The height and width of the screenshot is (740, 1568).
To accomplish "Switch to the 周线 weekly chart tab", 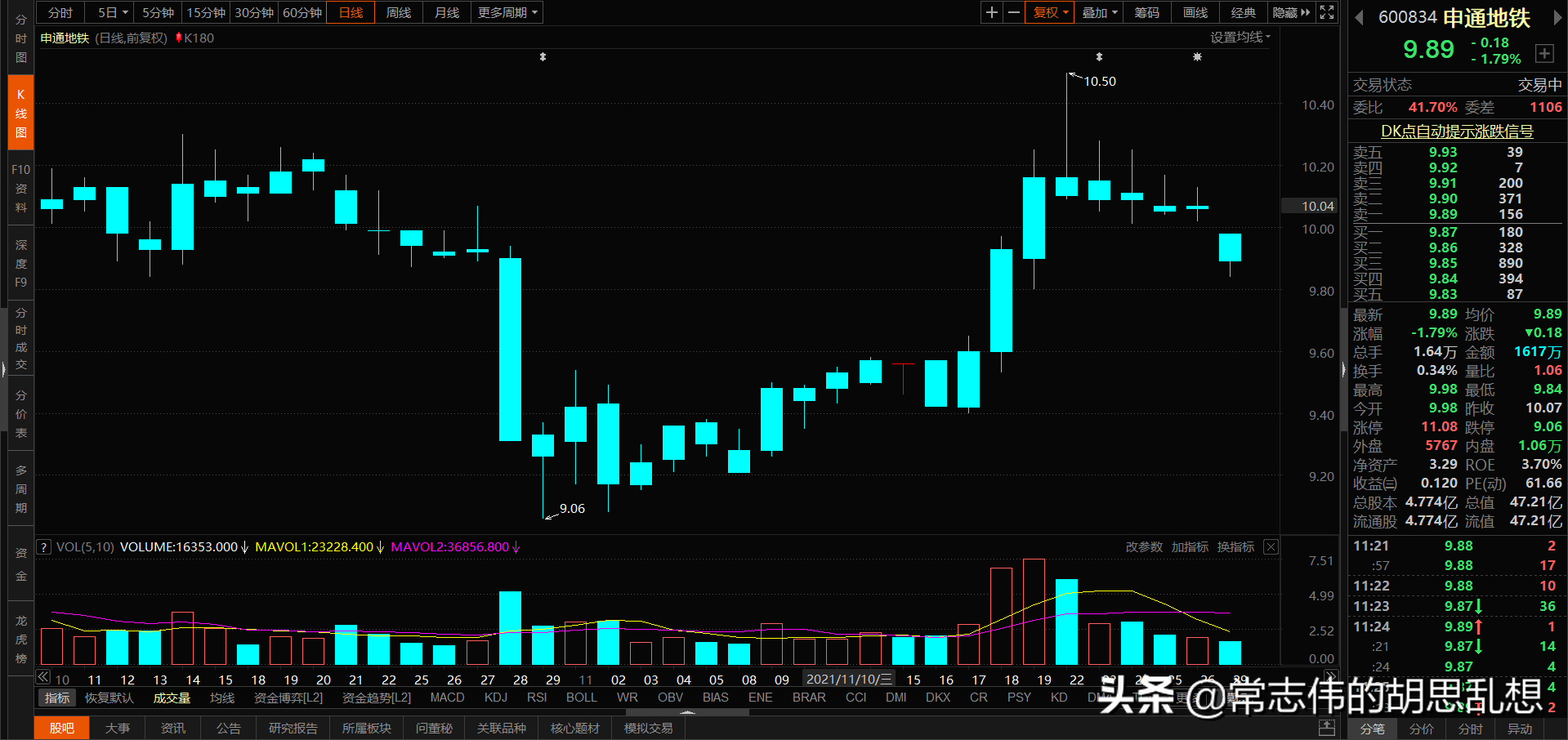I will tap(398, 12).
